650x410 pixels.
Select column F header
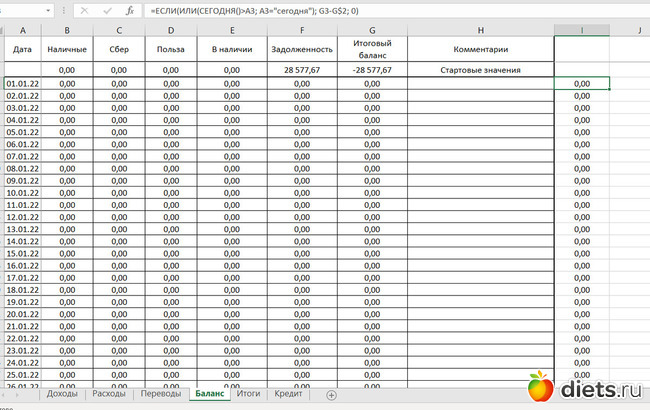click(x=302, y=31)
